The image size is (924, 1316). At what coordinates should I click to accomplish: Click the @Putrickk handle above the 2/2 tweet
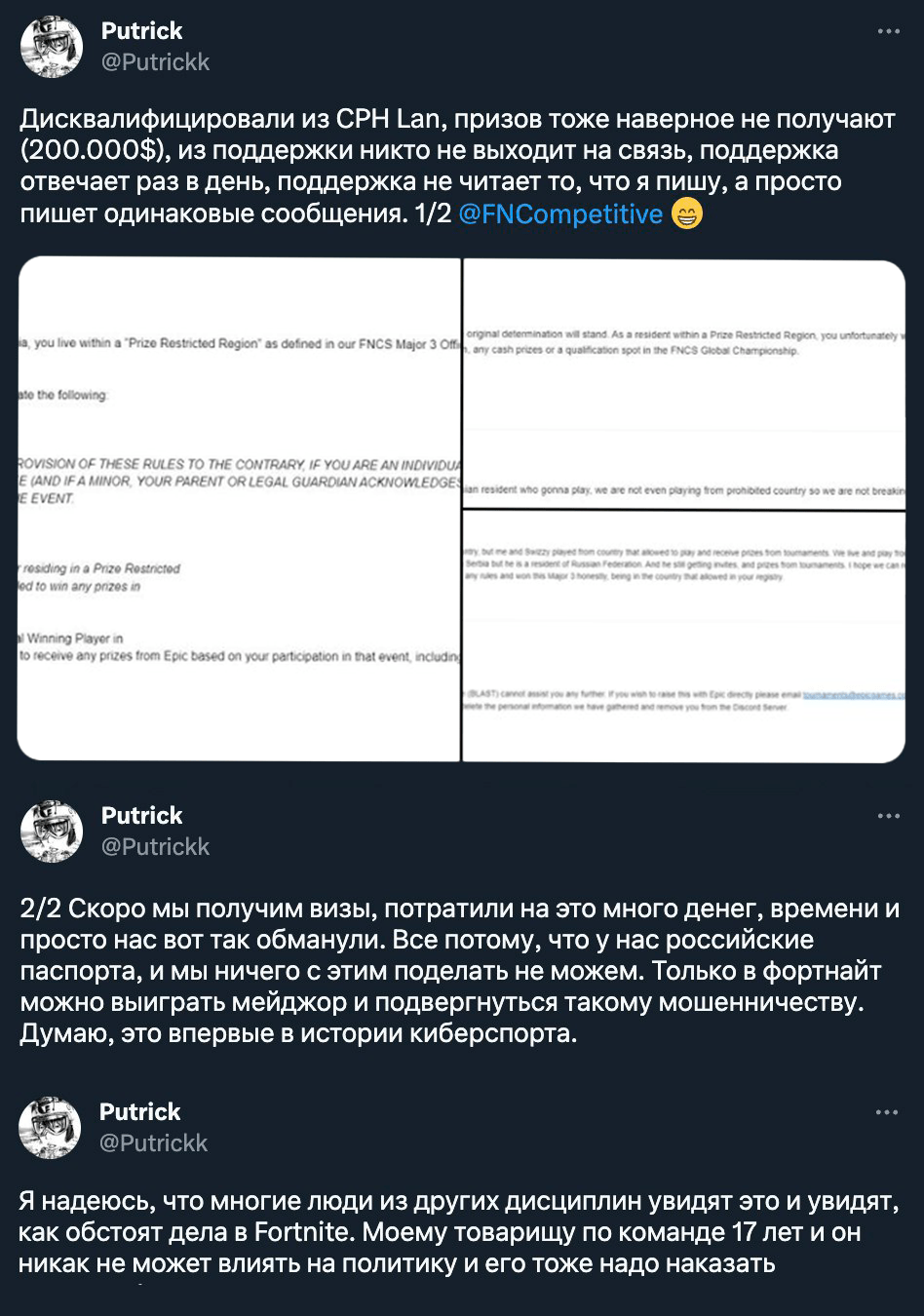click(155, 847)
